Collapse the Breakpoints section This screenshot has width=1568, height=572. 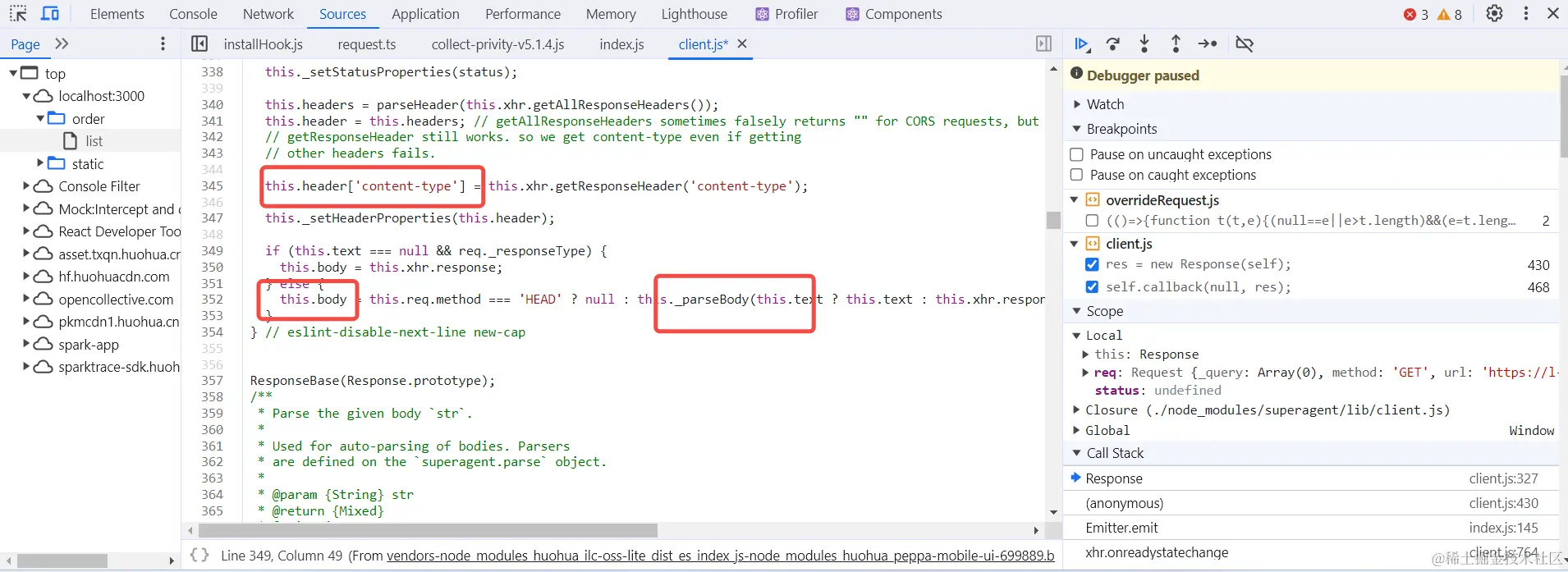(1077, 129)
